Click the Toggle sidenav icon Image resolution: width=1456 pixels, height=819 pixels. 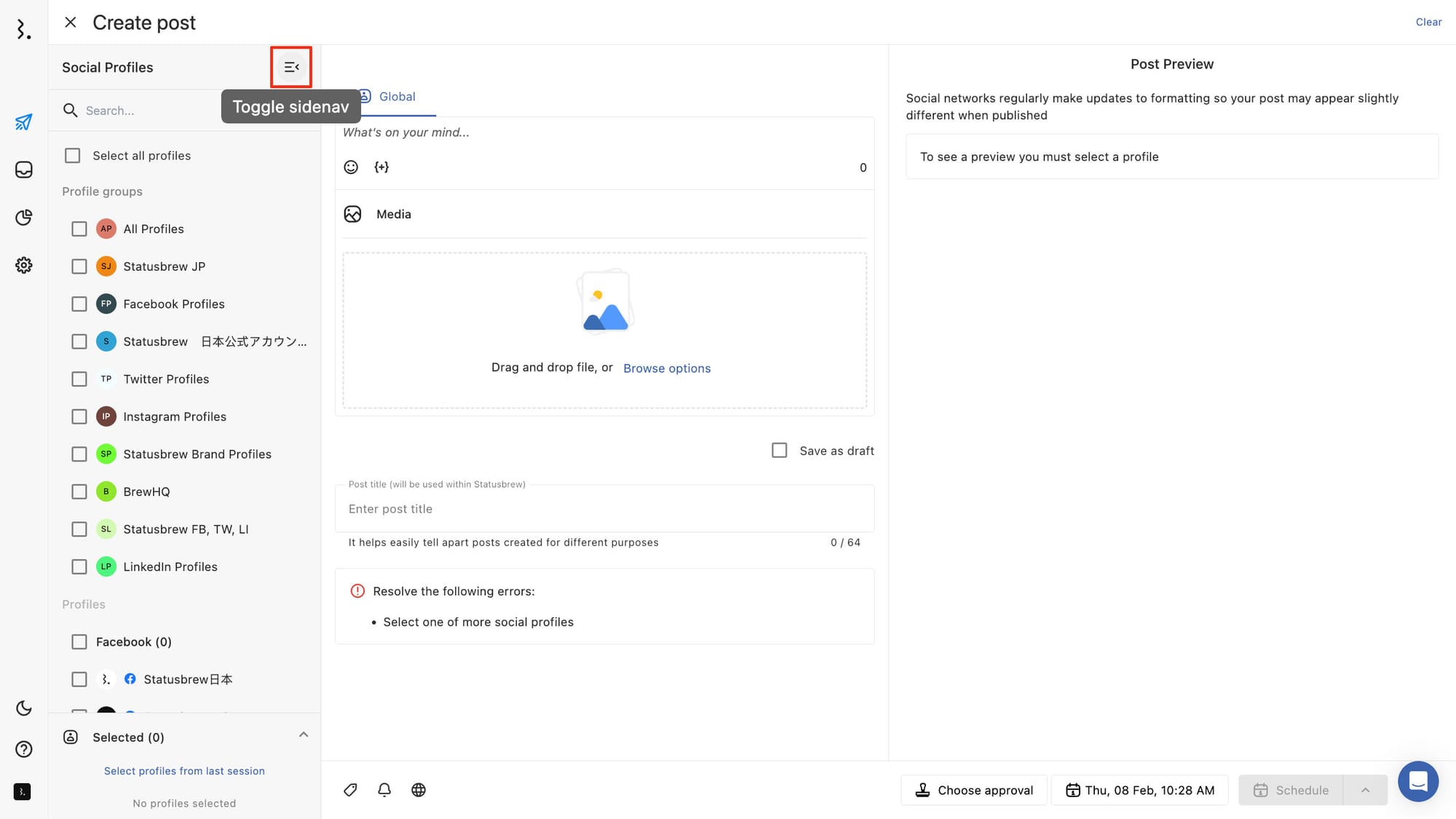(291, 67)
